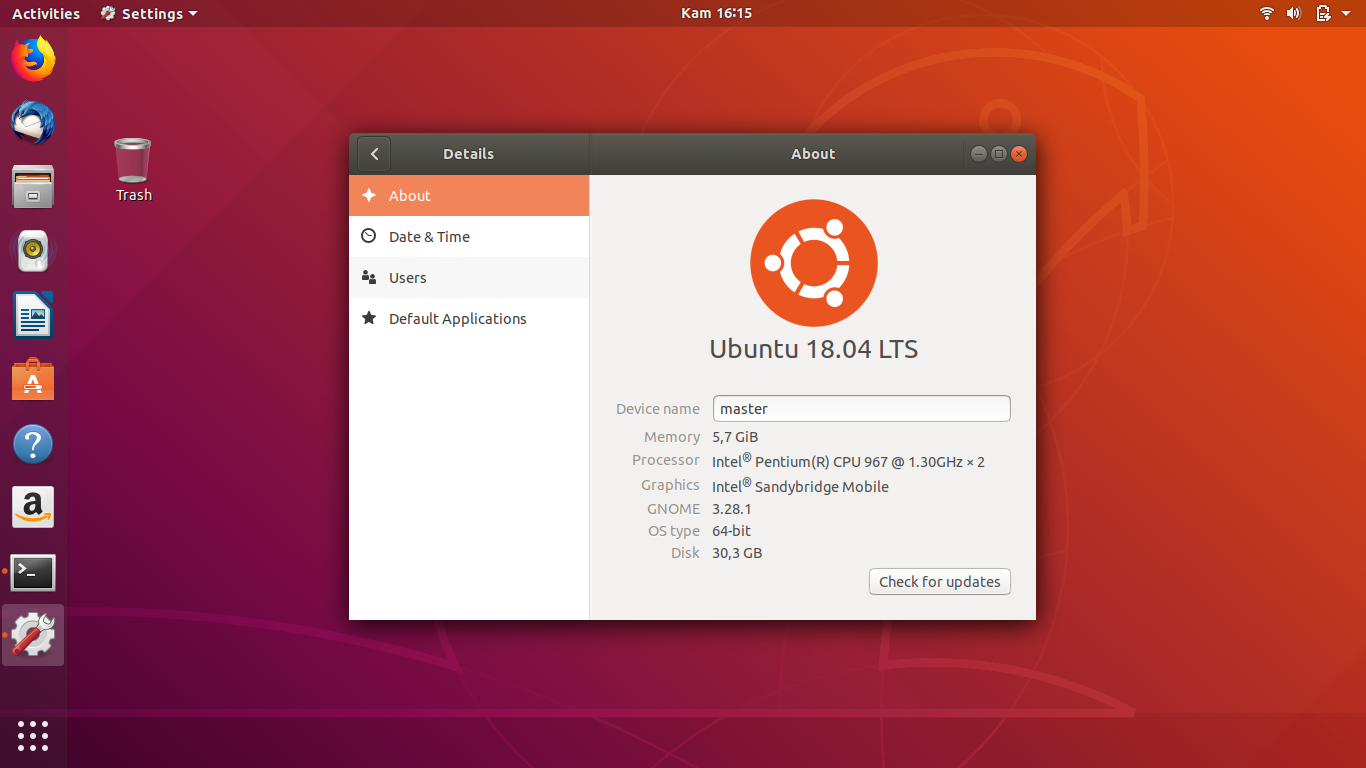Image resolution: width=1366 pixels, height=768 pixels.
Task: Maximize the Settings window
Action: [999, 154]
